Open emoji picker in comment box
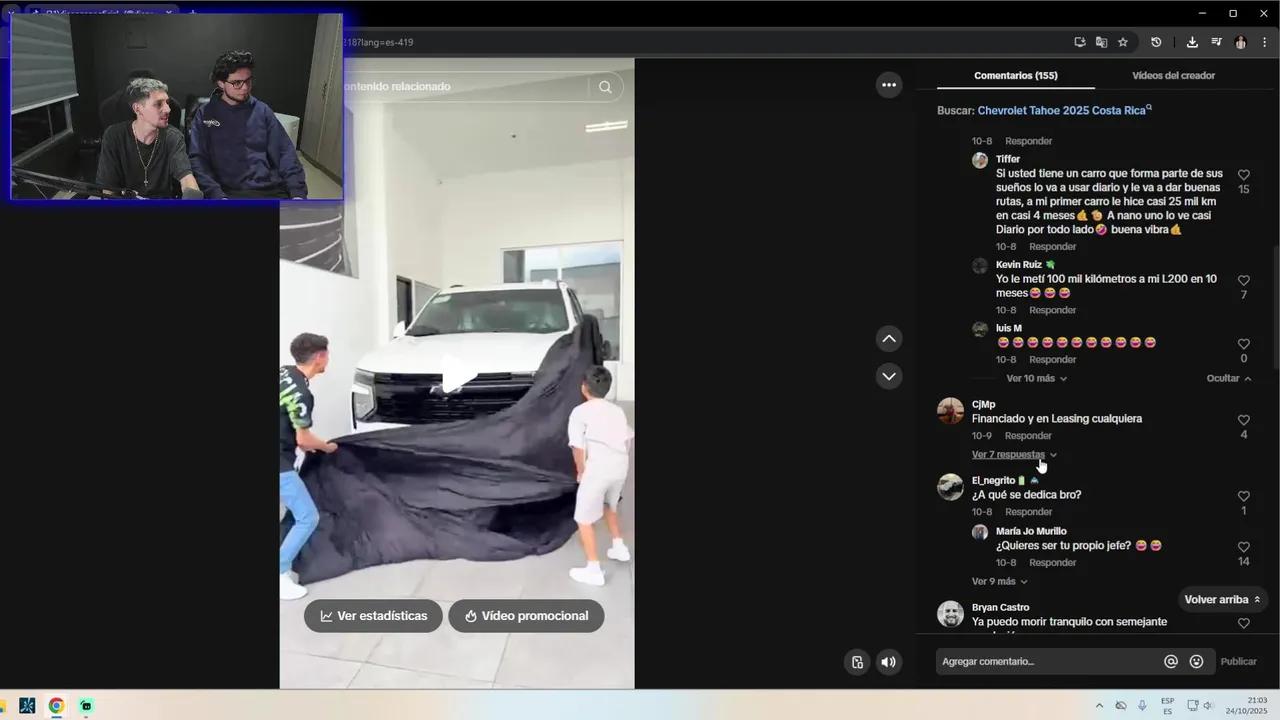Image resolution: width=1280 pixels, height=720 pixels. (1197, 662)
